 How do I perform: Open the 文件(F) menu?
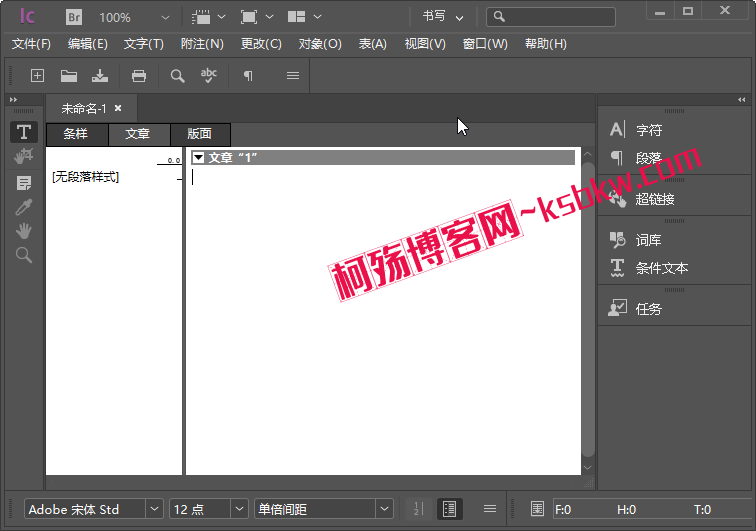point(31,44)
